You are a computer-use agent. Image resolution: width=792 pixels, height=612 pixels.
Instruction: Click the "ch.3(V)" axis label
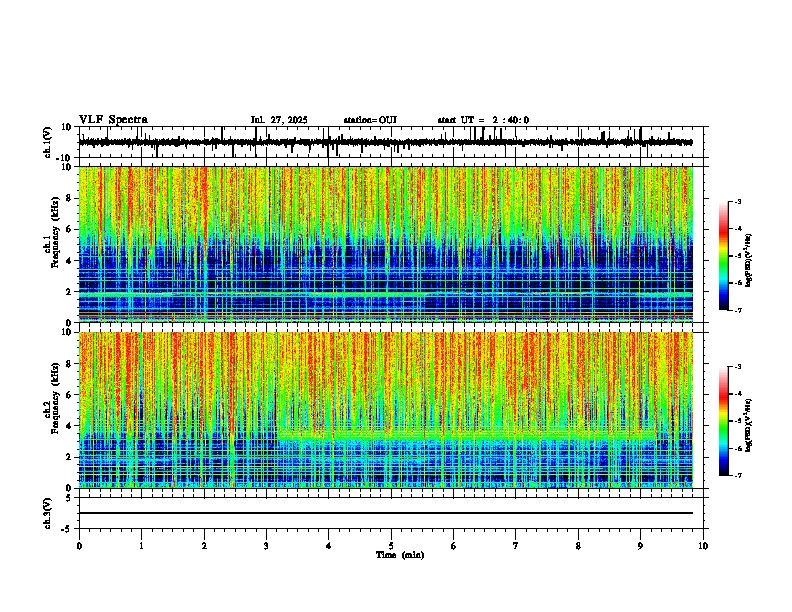tap(48, 513)
